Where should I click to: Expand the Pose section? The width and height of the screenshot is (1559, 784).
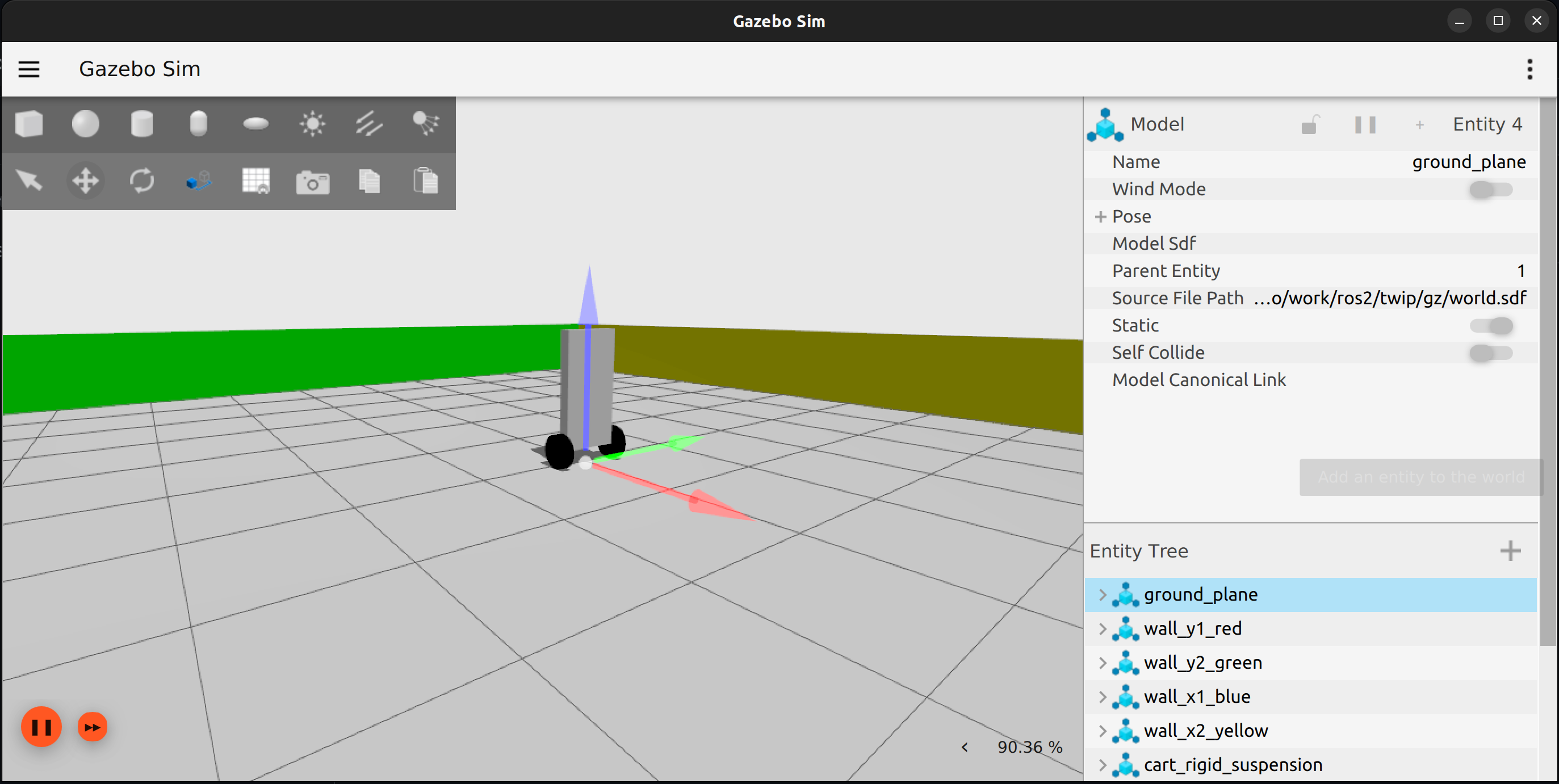coord(1100,216)
